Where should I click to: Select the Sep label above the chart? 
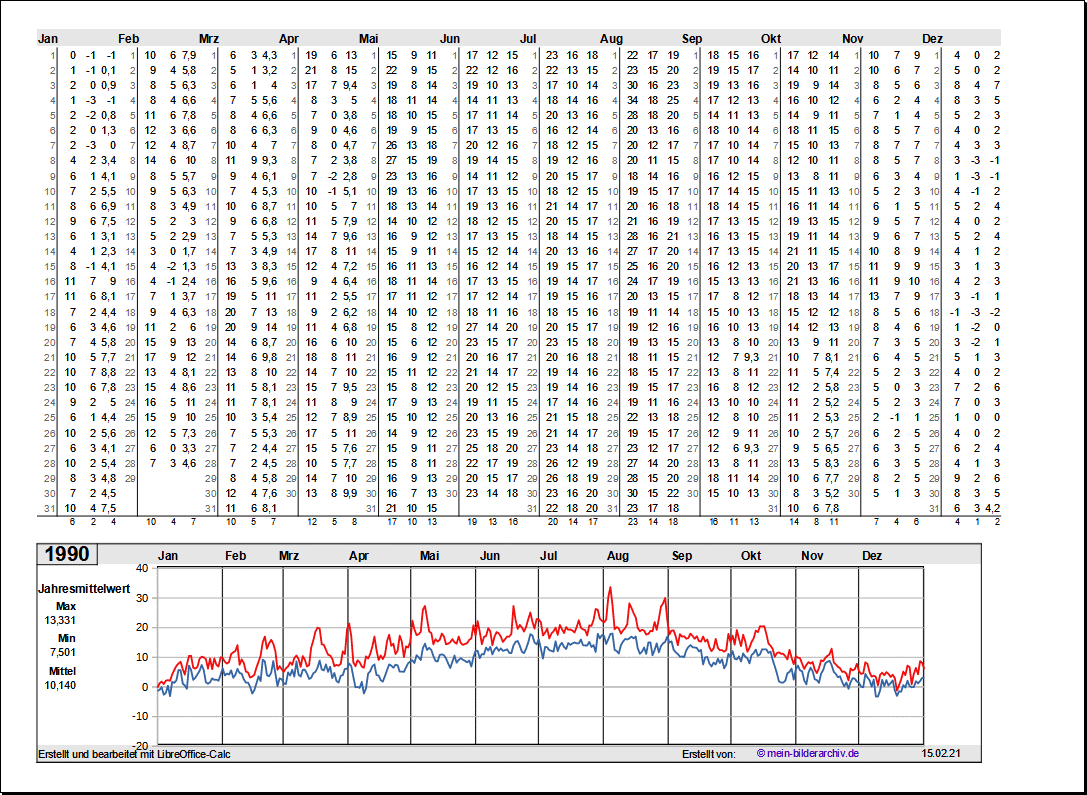[x=682, y=555]
